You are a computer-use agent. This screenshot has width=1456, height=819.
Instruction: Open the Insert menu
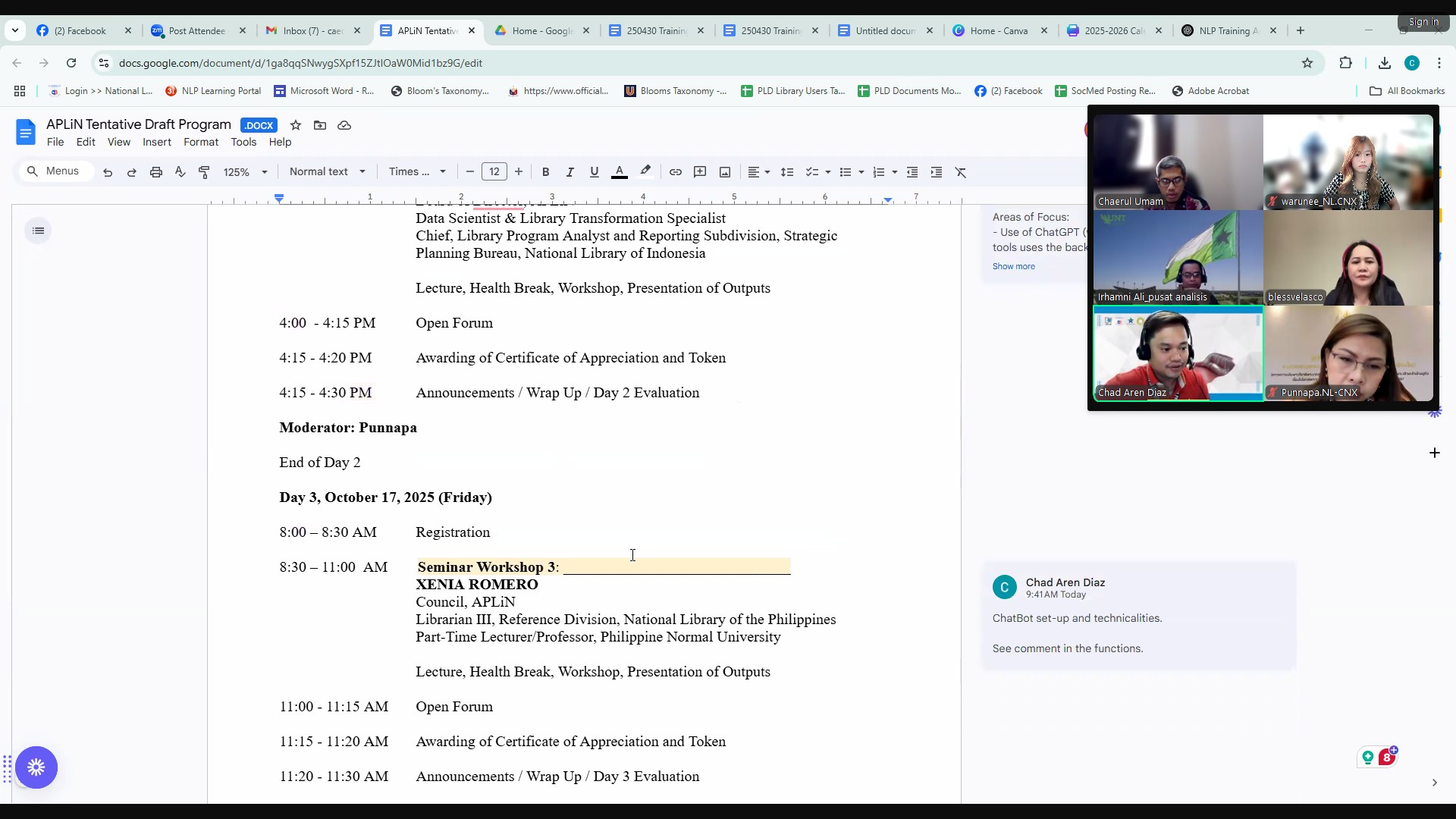[x=156, y=142]
